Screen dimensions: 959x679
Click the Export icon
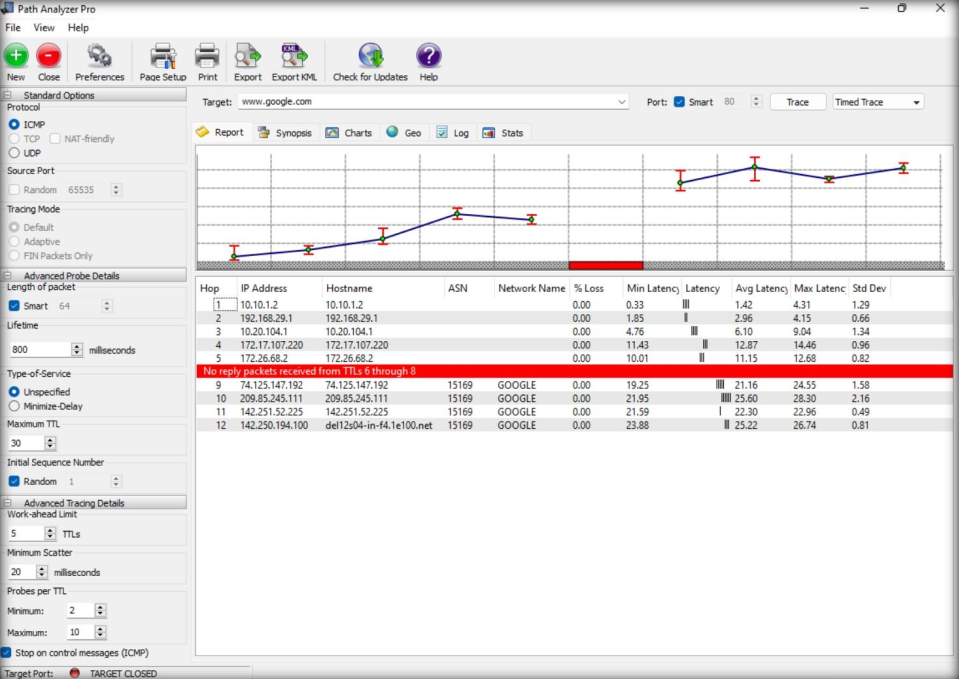click(248, 56)
